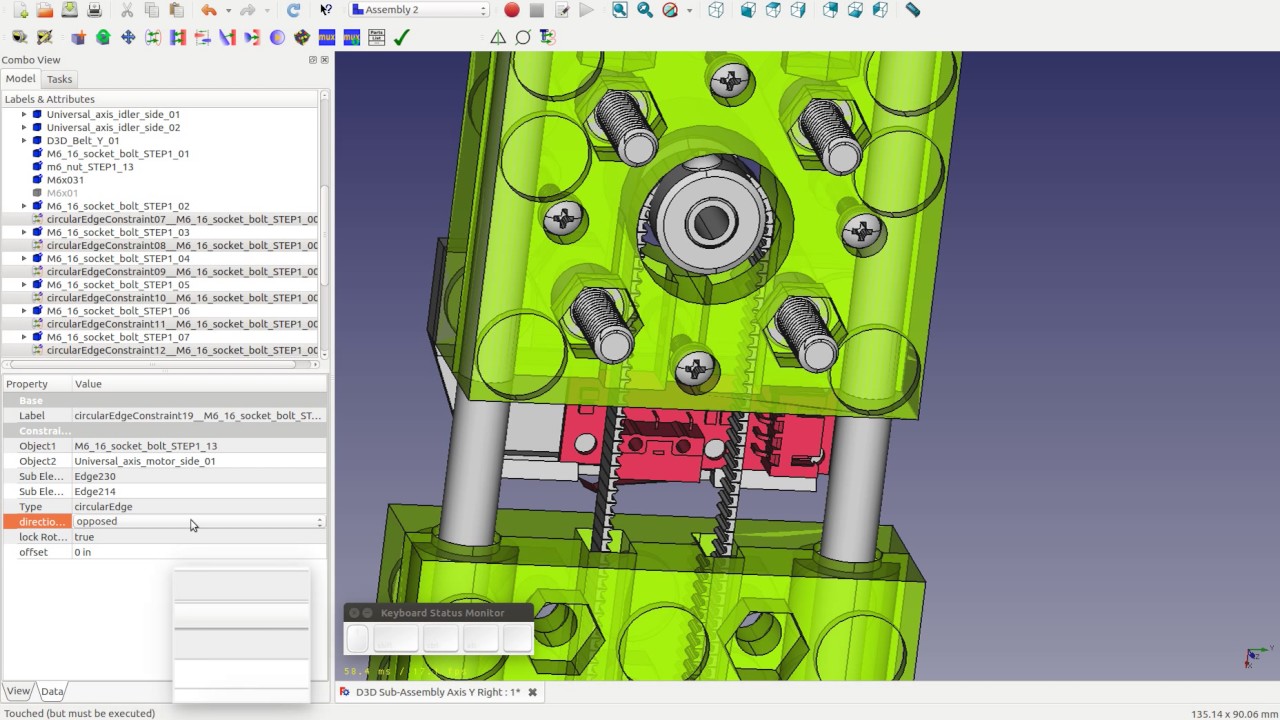Select M6_16_socket_bolt_STEP1_07 tree item
The width and height of the screenshot is (1280, 720).
click(x=117, y=337)
